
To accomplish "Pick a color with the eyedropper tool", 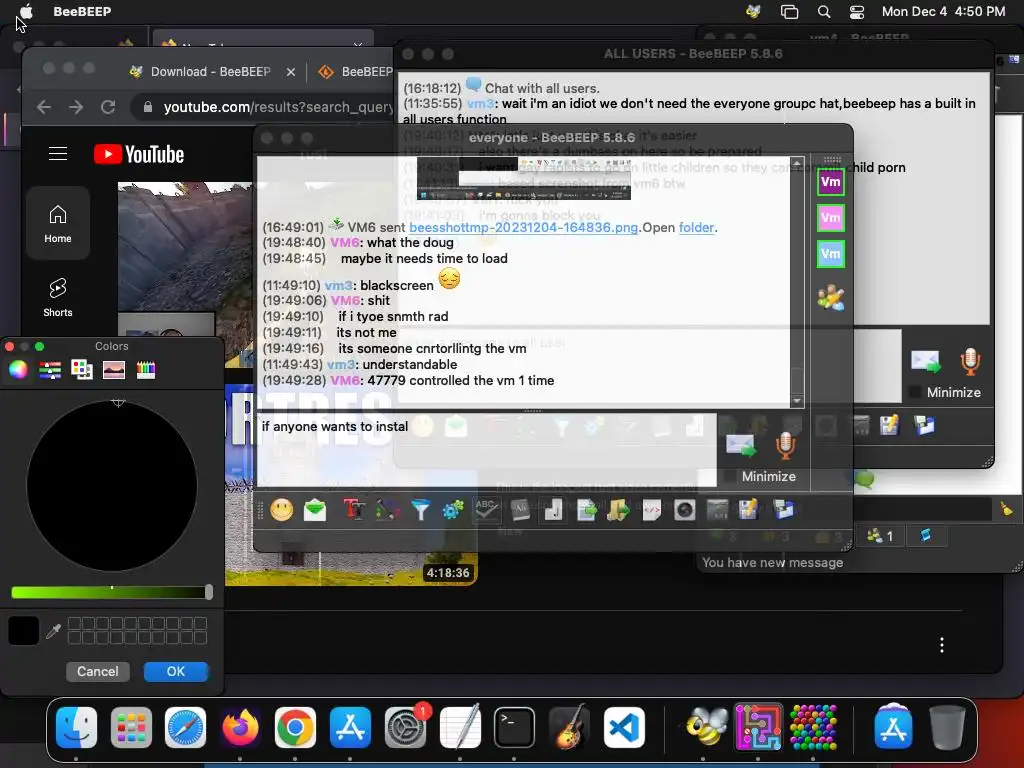I will click(x=54, y=631).
